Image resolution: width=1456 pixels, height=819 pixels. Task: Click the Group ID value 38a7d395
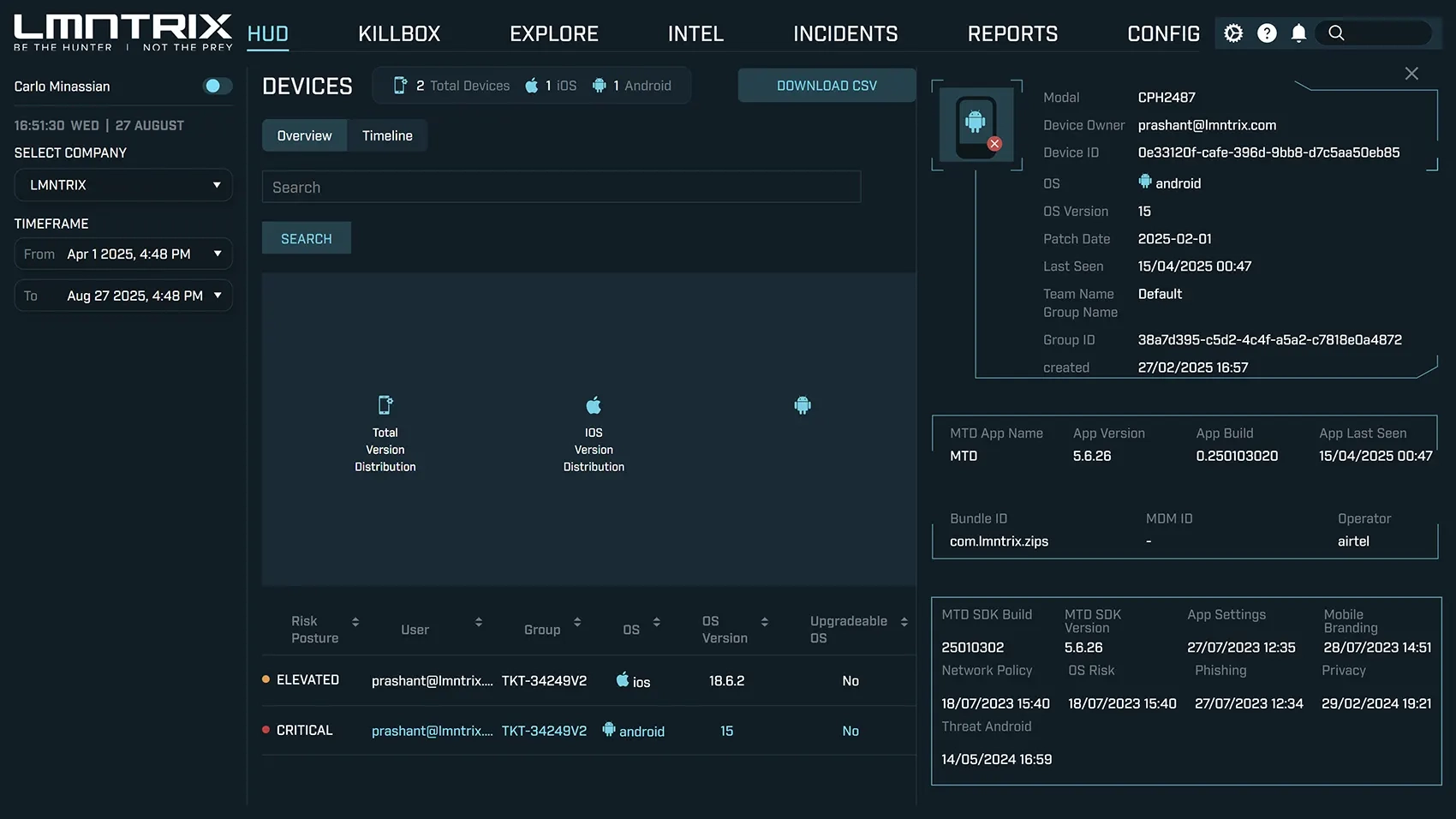(x=1269, y=340)
